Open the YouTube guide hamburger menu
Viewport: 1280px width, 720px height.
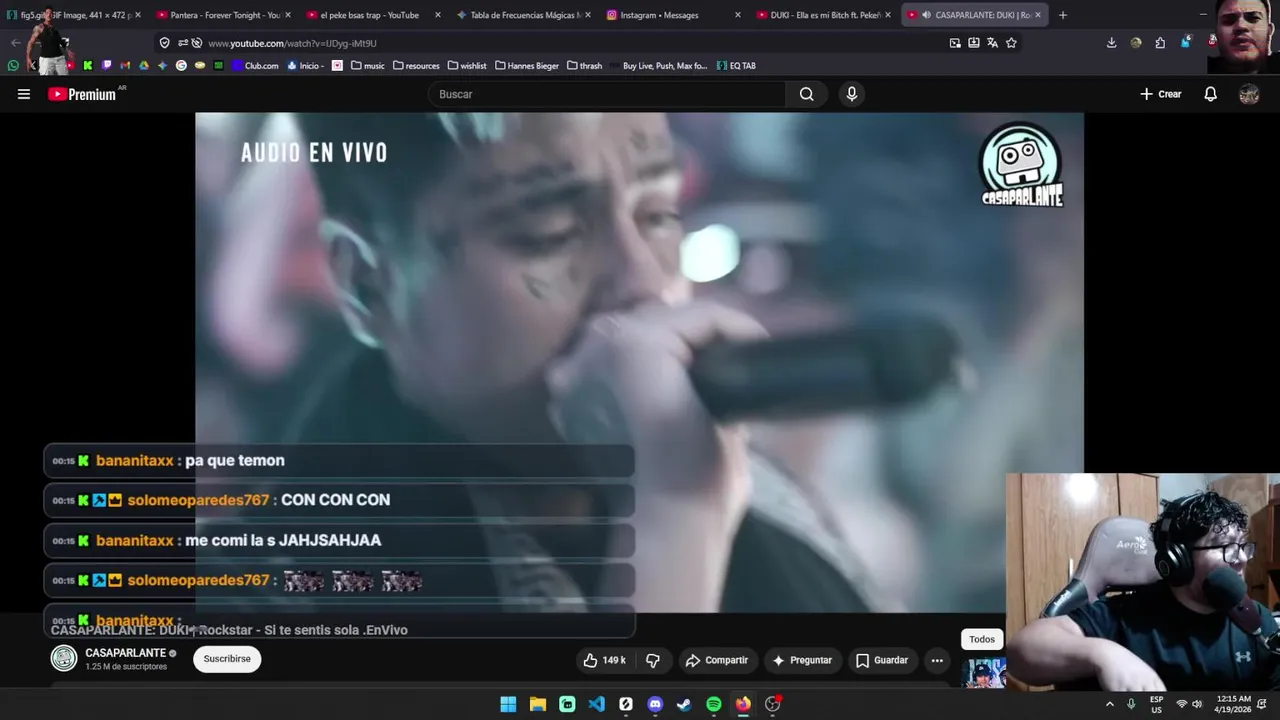[x=24, y=94]
